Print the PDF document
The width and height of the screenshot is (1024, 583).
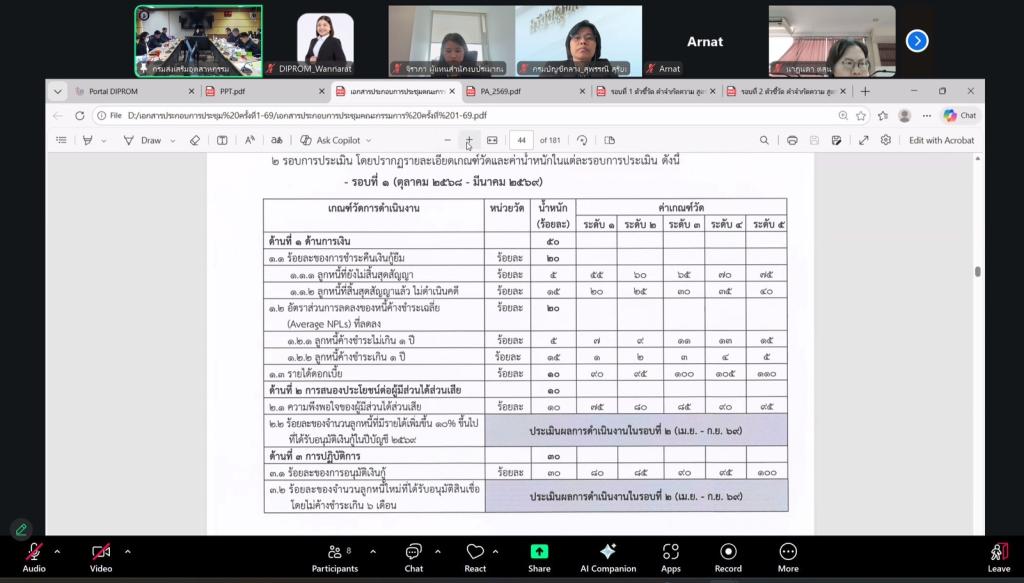[x=792, y=140]
